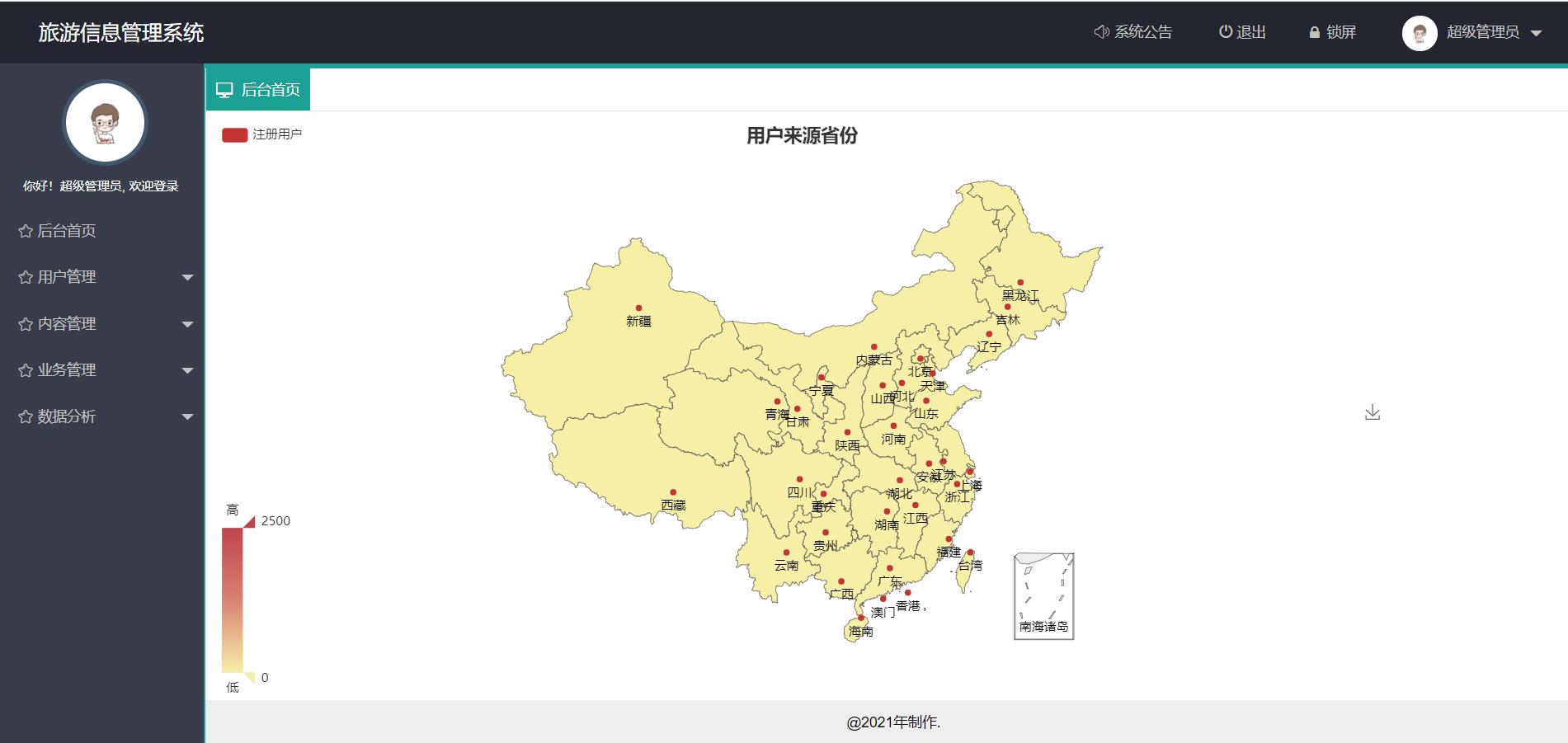The height and width of the screenshot is (743, 1568).
Task: Click the power icon to log out
Action: (x=1224, y=32)
